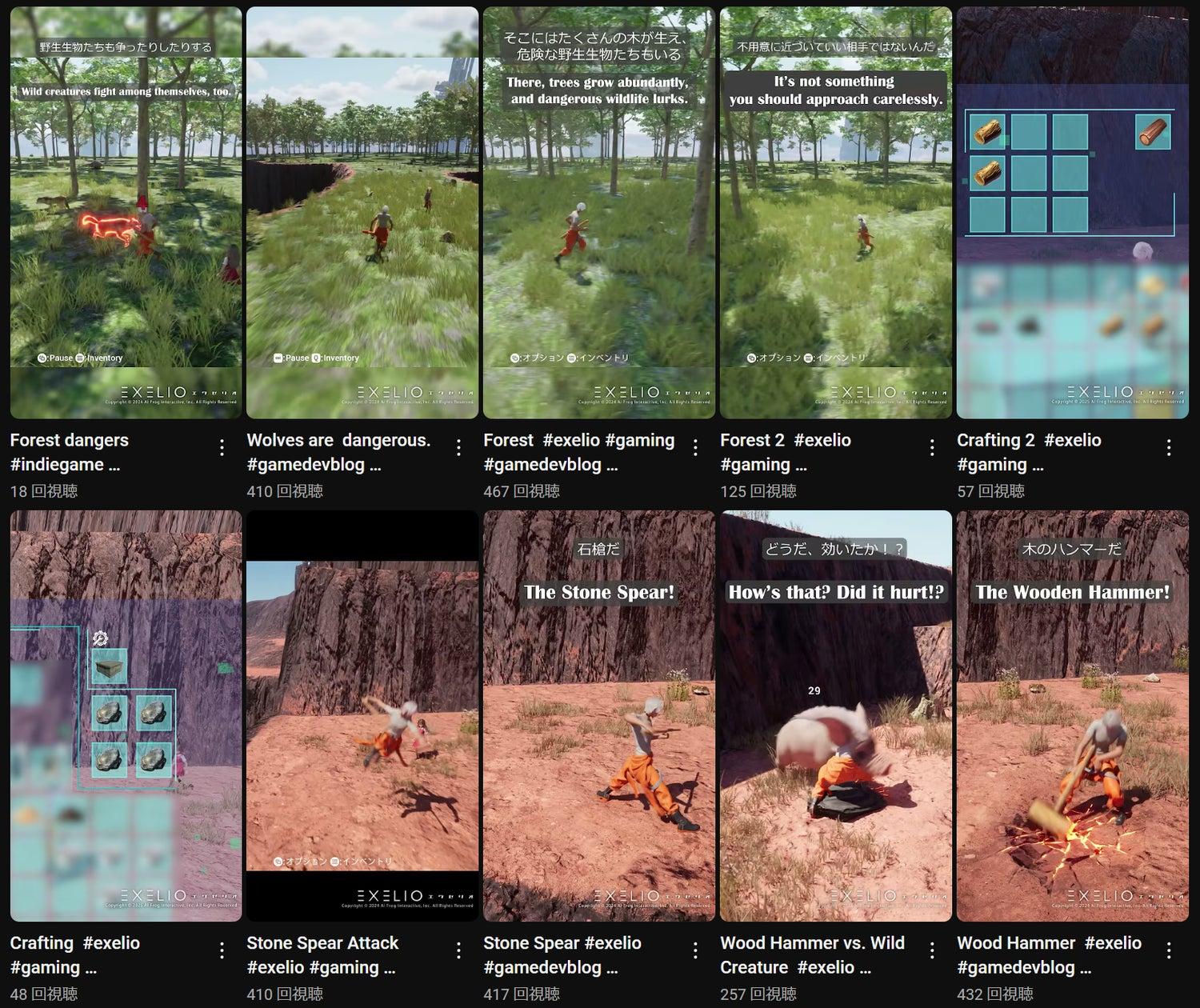Screen dimensions: 1200x1008
Task: Open The Wooden Hammer! video thumbnail
Action: click(x=1073, y=716)
